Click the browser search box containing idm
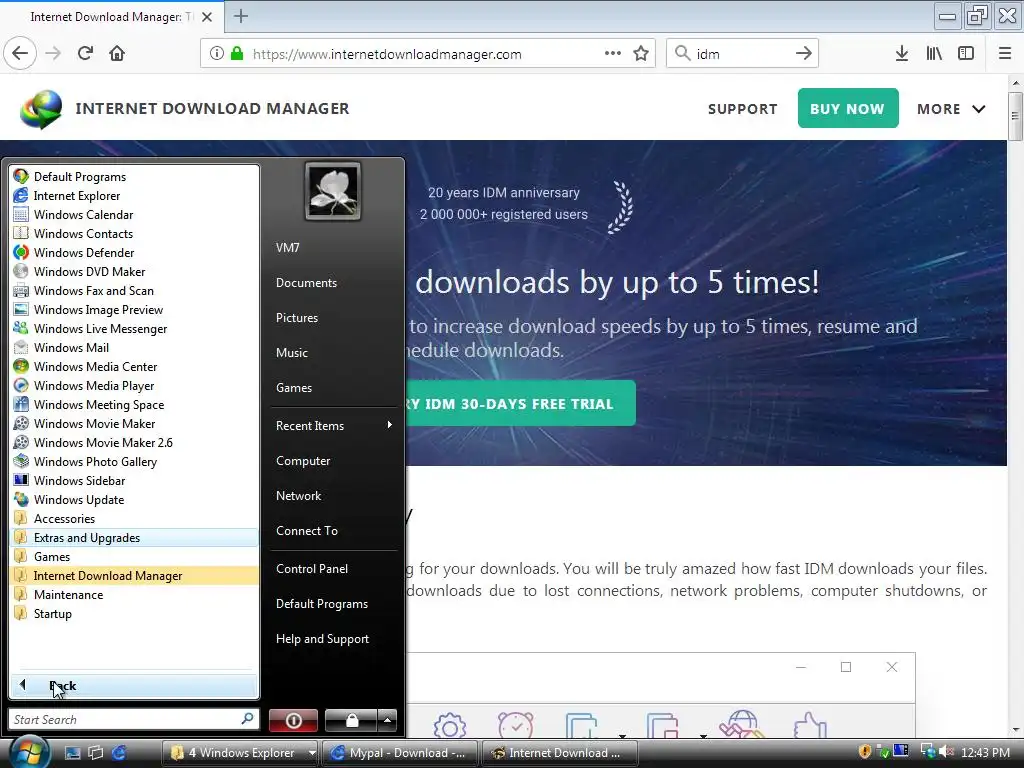The width and height of the screenshot is (1024, 768). coord(742,54)
